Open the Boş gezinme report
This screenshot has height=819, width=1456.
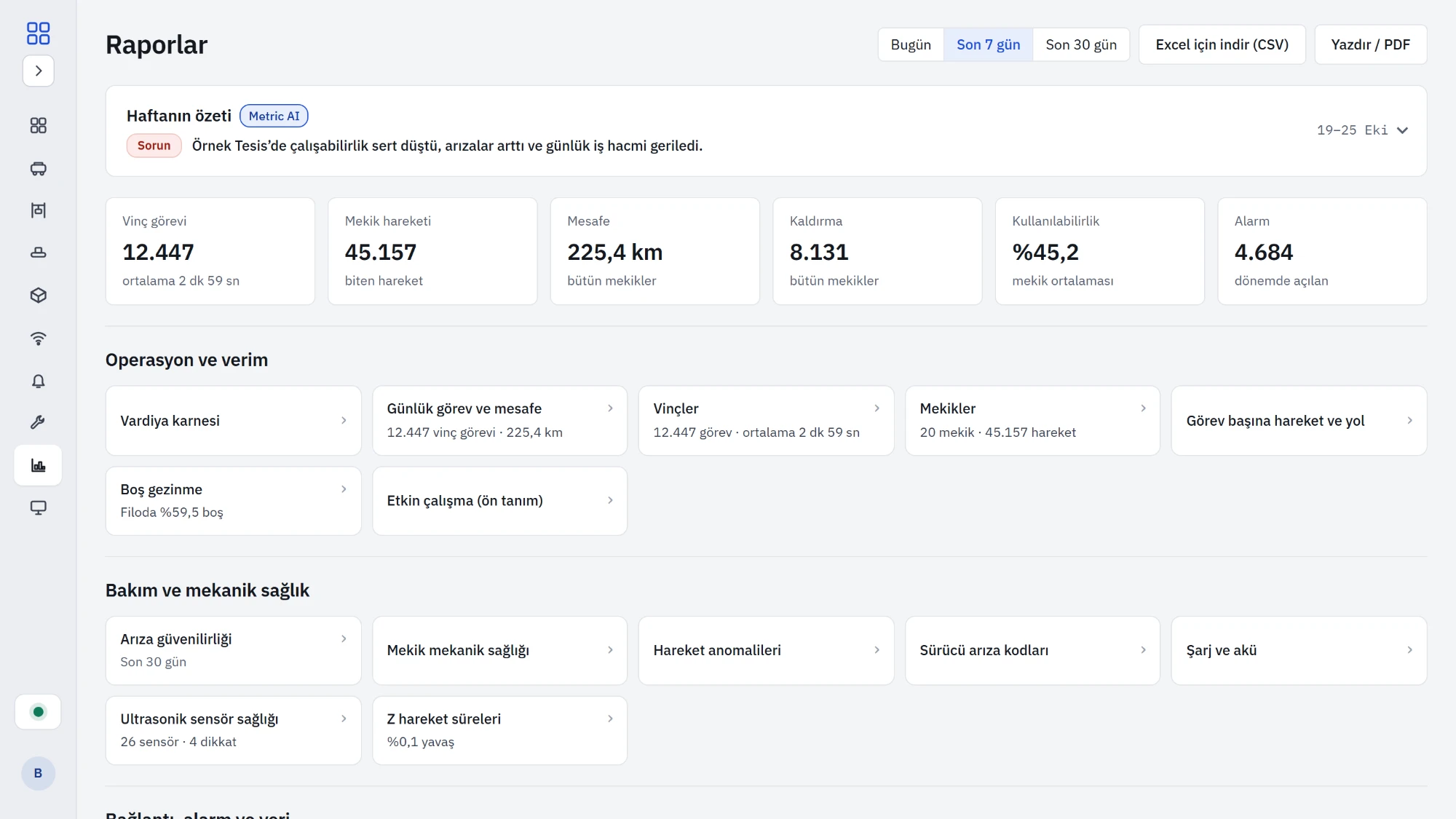pyautogui.click(x=233, y=501)
